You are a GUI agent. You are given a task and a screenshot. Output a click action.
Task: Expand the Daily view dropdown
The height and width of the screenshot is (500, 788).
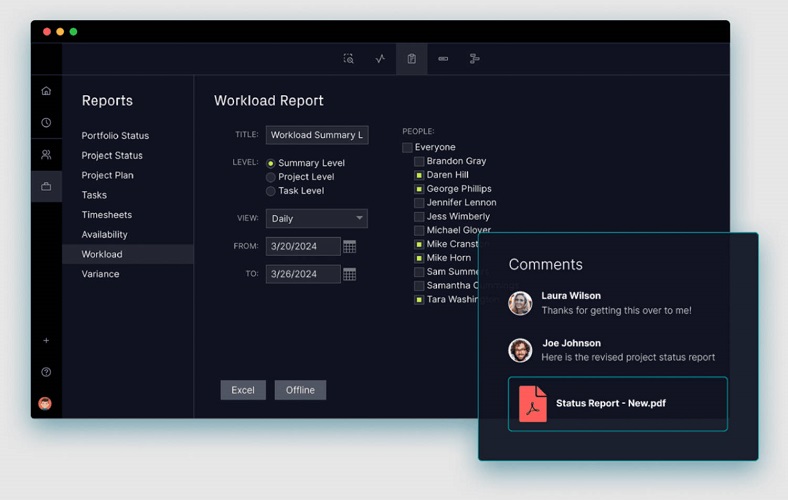pyautogui.click(x=316, y=218)
